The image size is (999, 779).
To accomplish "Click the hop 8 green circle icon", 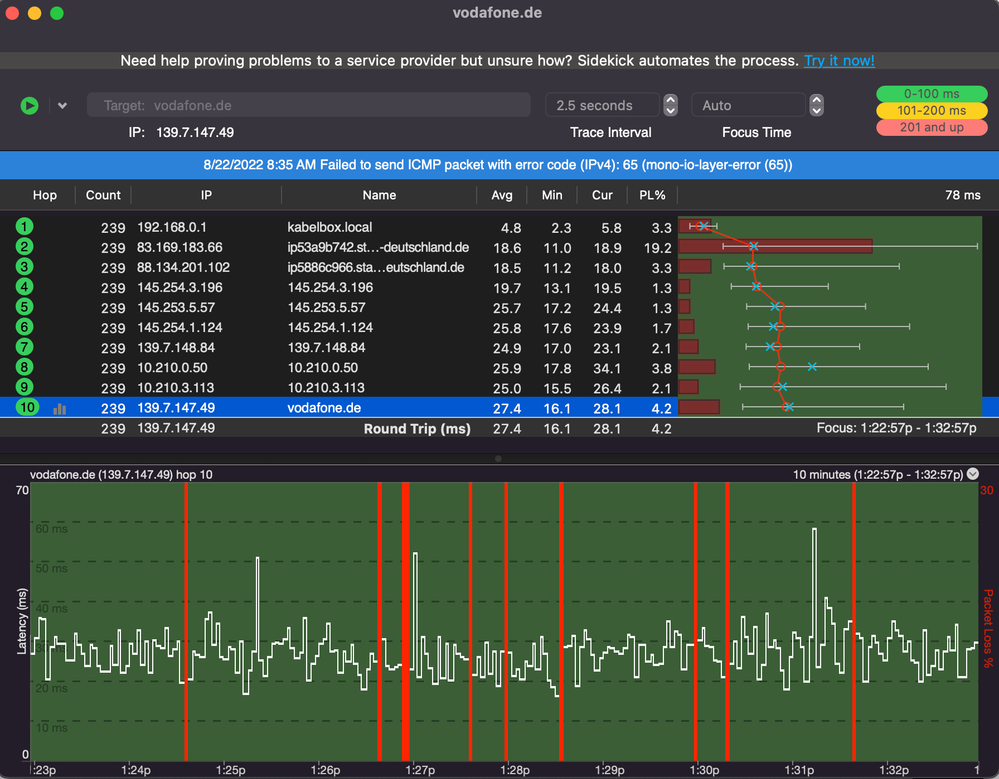I will coord(24,367).
